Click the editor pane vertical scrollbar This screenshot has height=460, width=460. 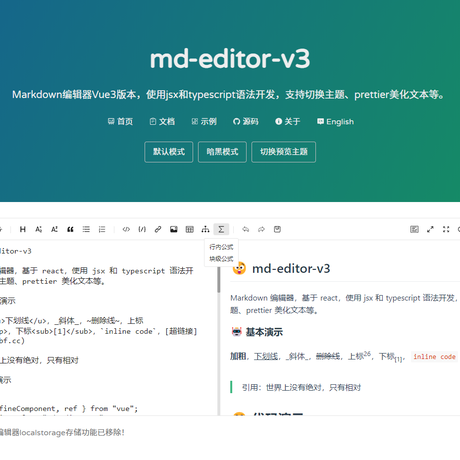click(x=219, y=280)
